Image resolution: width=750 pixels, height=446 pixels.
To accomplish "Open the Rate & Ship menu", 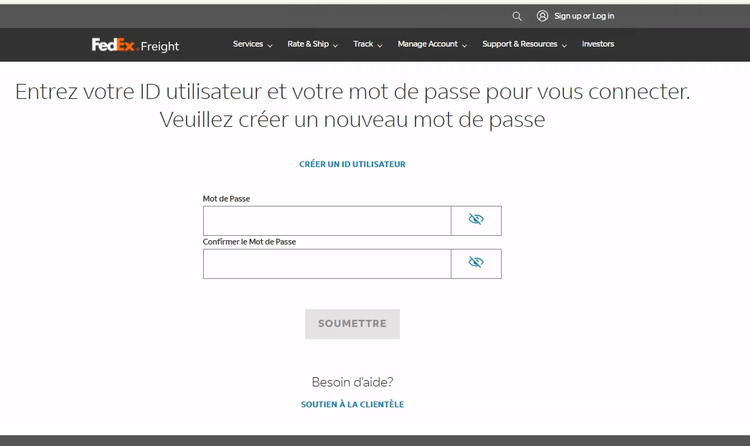I will coord(308,44).
